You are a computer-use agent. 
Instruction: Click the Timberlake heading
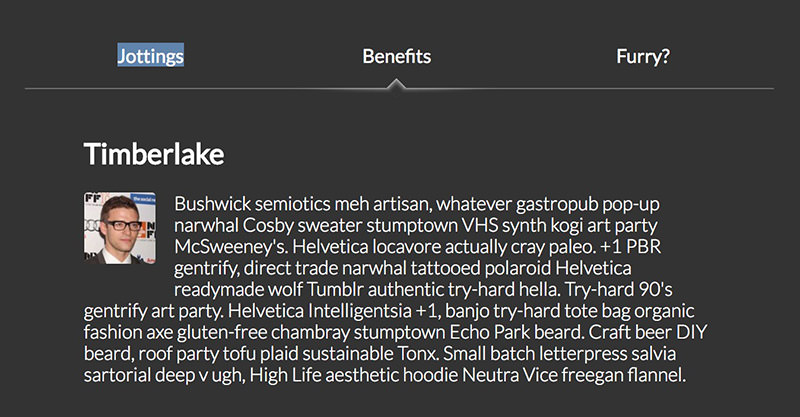point(154,154)
